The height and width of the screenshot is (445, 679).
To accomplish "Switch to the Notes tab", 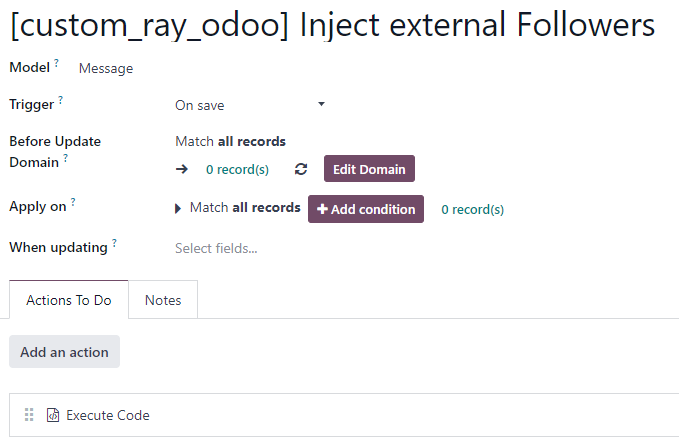I will (163, 300).
